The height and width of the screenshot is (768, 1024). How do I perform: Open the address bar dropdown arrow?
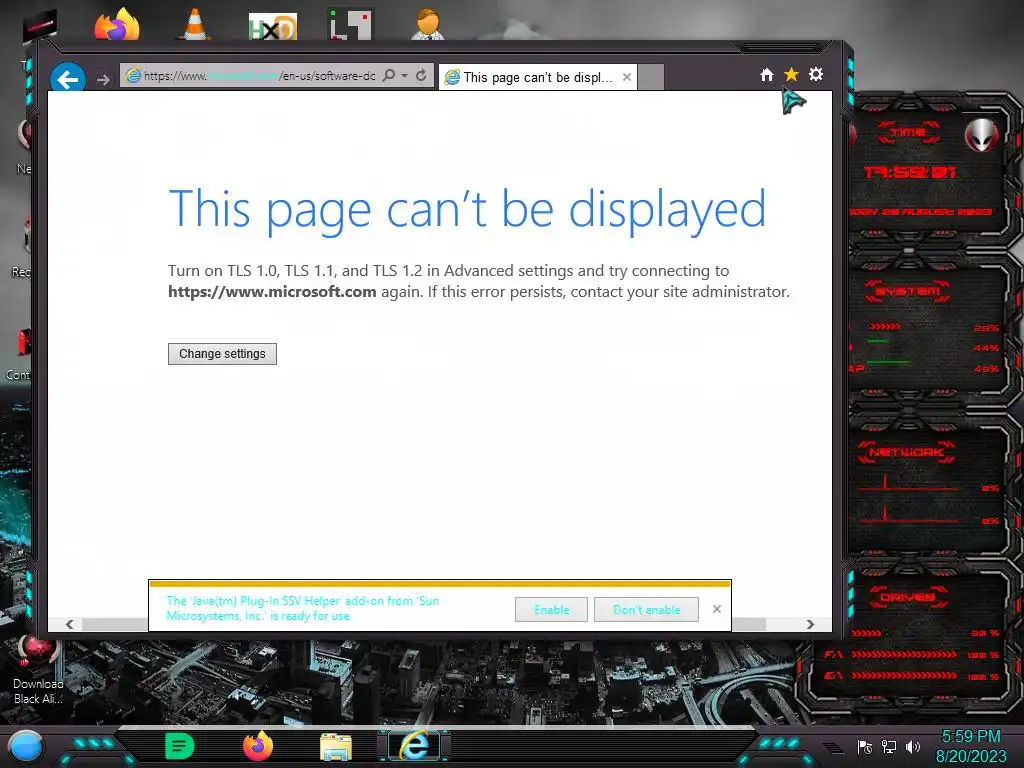coord(405,76)
